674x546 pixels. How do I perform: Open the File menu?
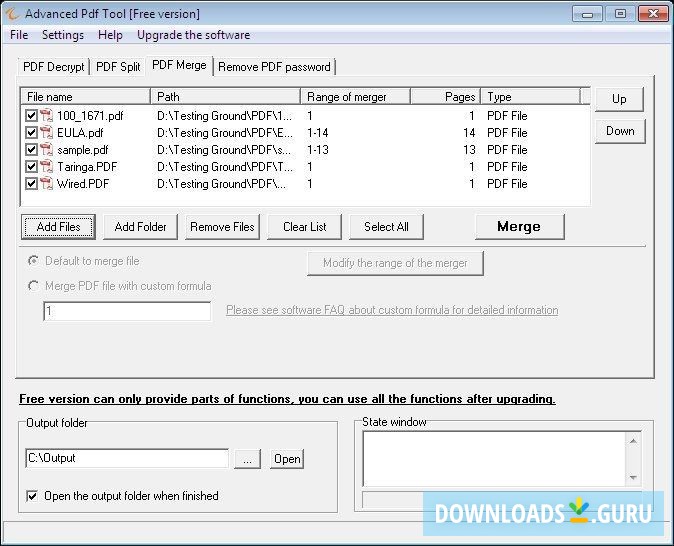click(x=19, y=35)
